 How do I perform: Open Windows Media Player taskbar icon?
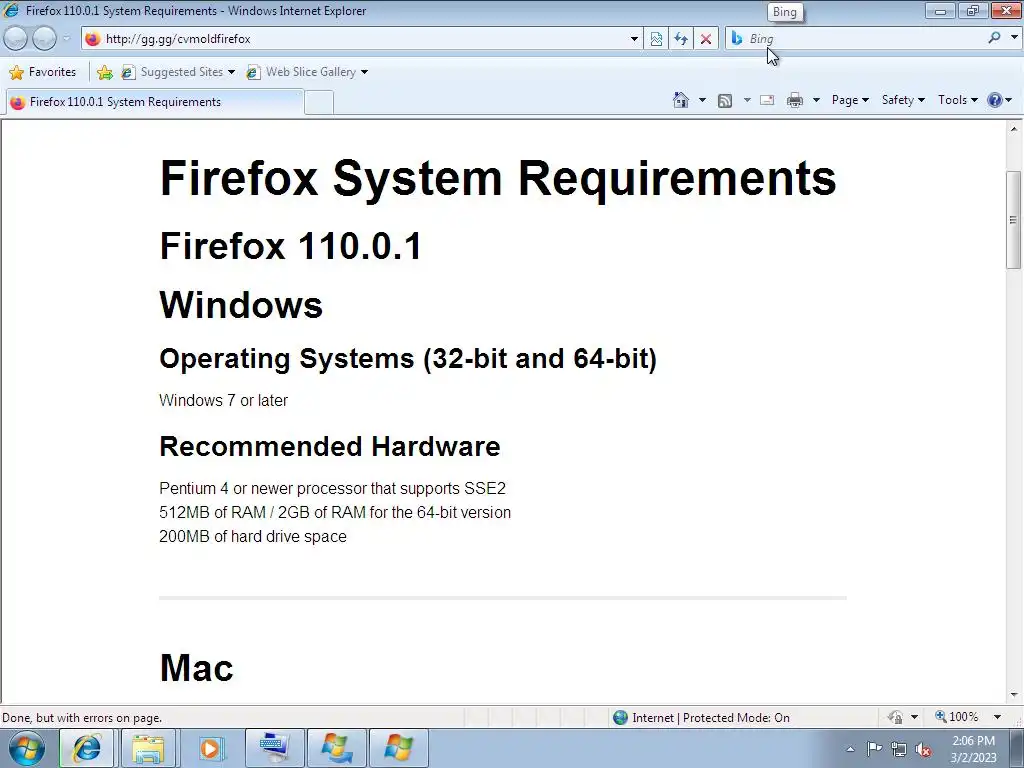click(x=210, y=748)
